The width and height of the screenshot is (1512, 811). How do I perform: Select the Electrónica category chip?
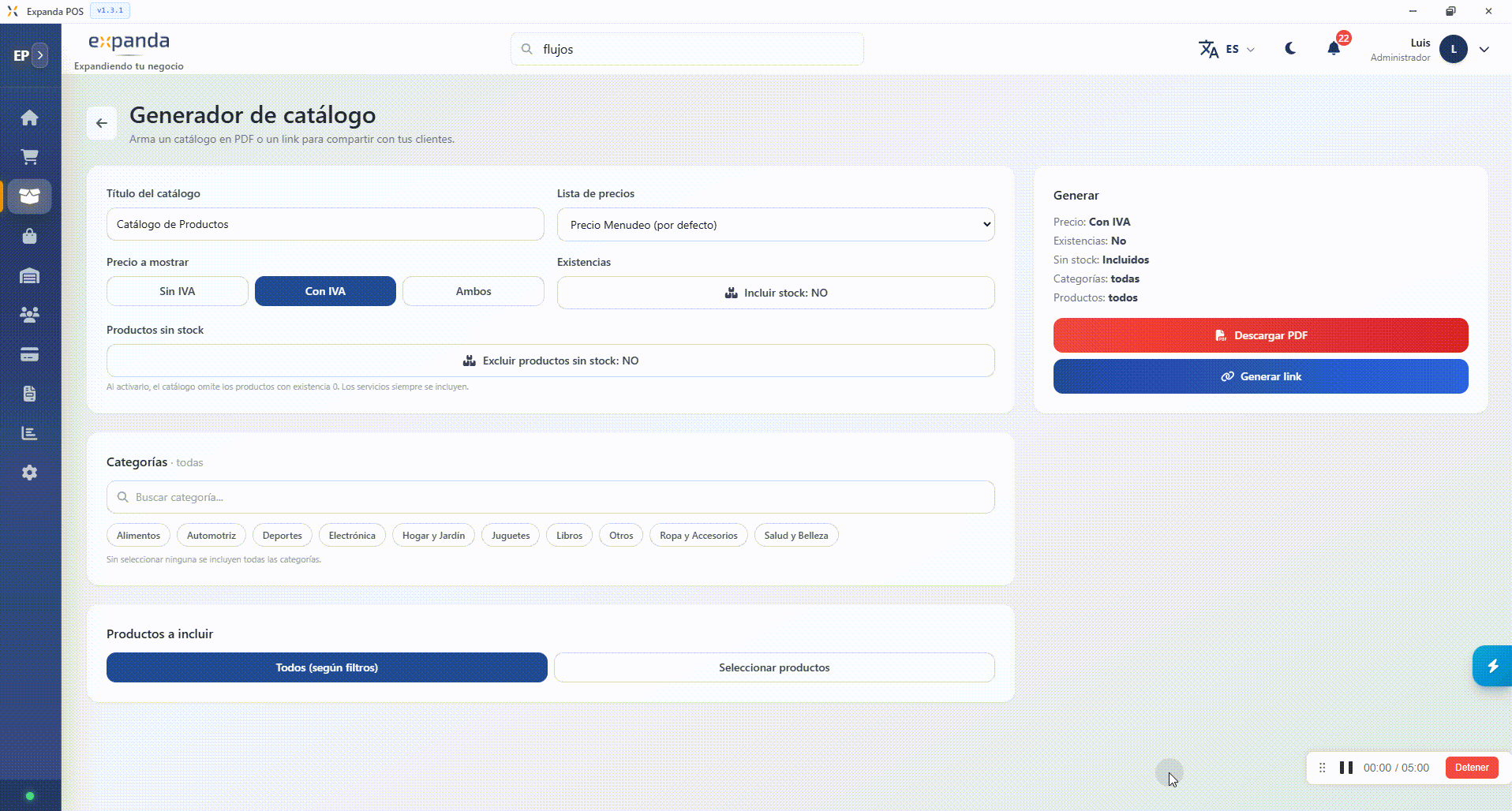point(352,536)
